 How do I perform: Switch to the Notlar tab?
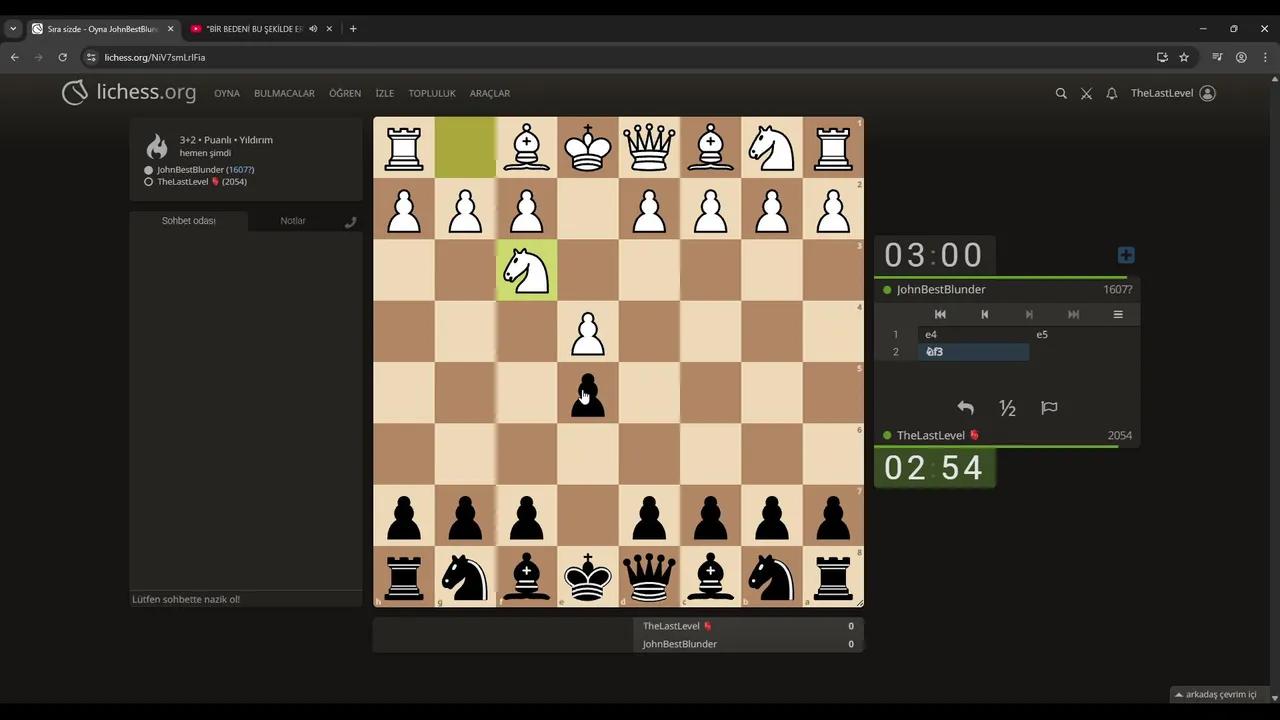[x=293, y=221]
